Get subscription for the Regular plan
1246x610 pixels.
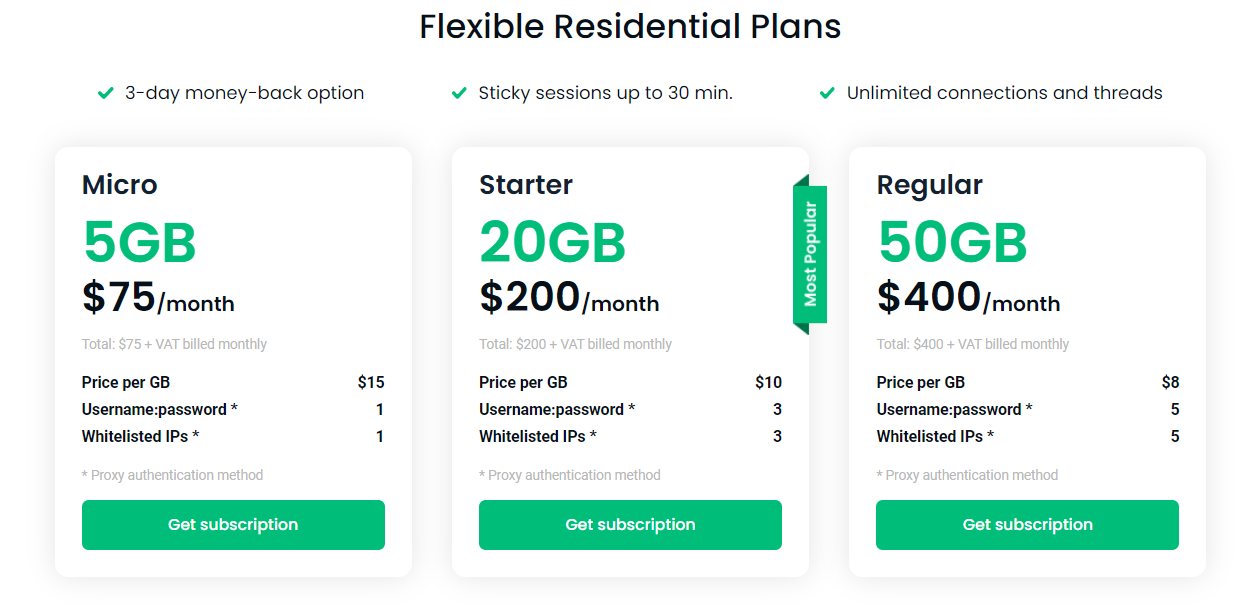point(1027,525)
